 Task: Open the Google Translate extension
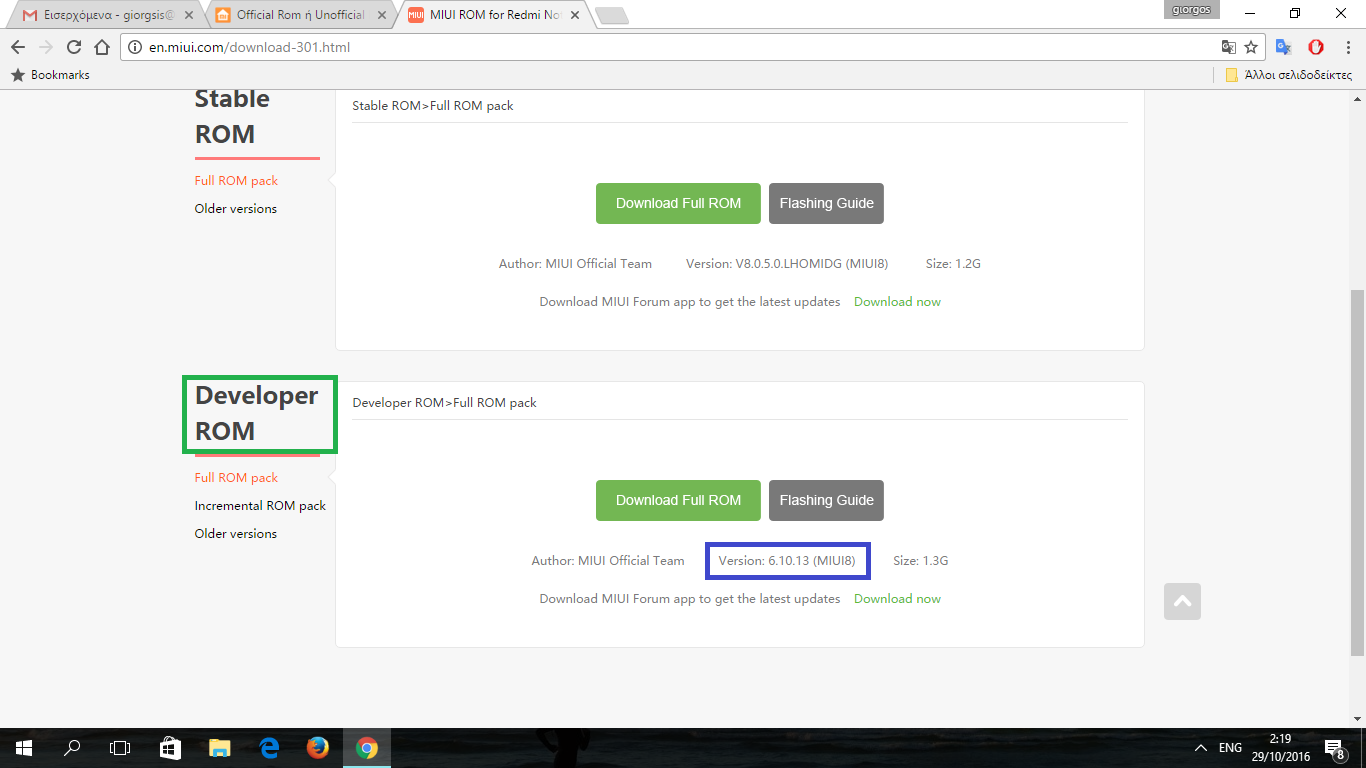click(1284, 47)
